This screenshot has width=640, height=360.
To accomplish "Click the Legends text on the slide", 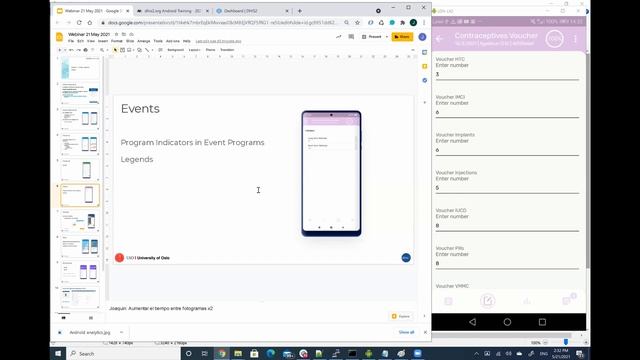I will pos(137,159).
